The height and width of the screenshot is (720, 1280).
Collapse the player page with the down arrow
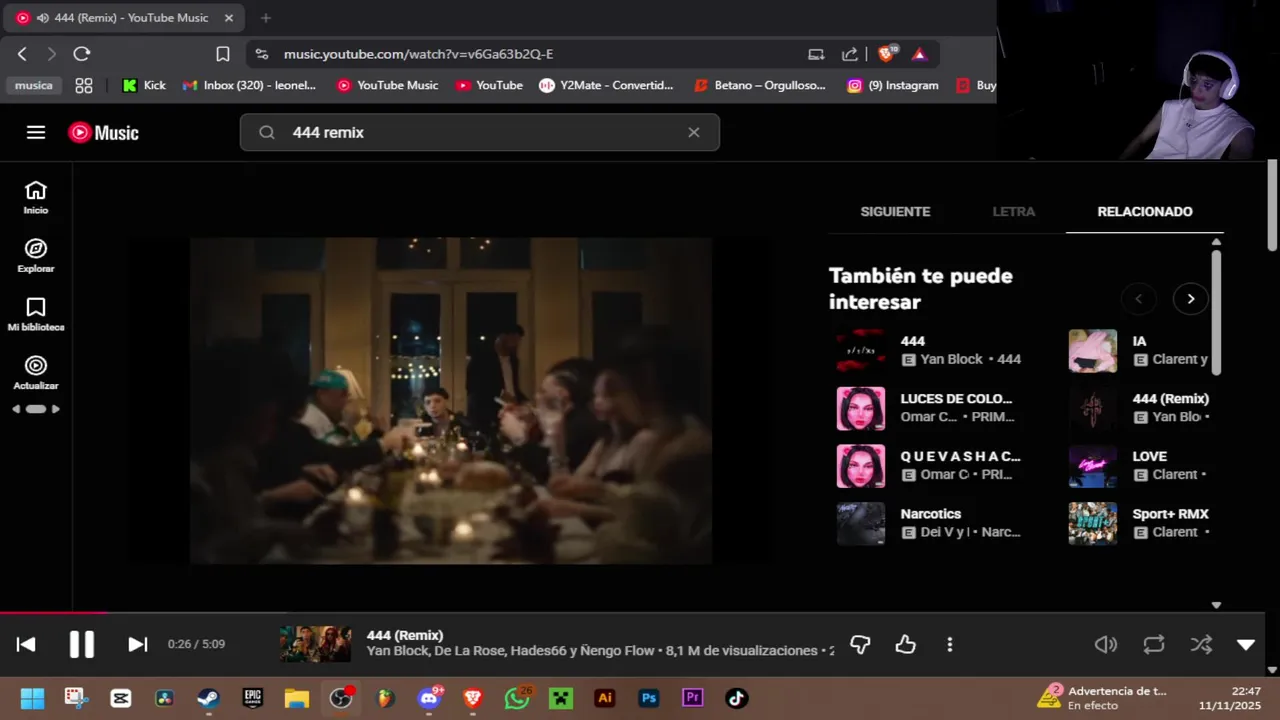click(x=1246, y=645)
